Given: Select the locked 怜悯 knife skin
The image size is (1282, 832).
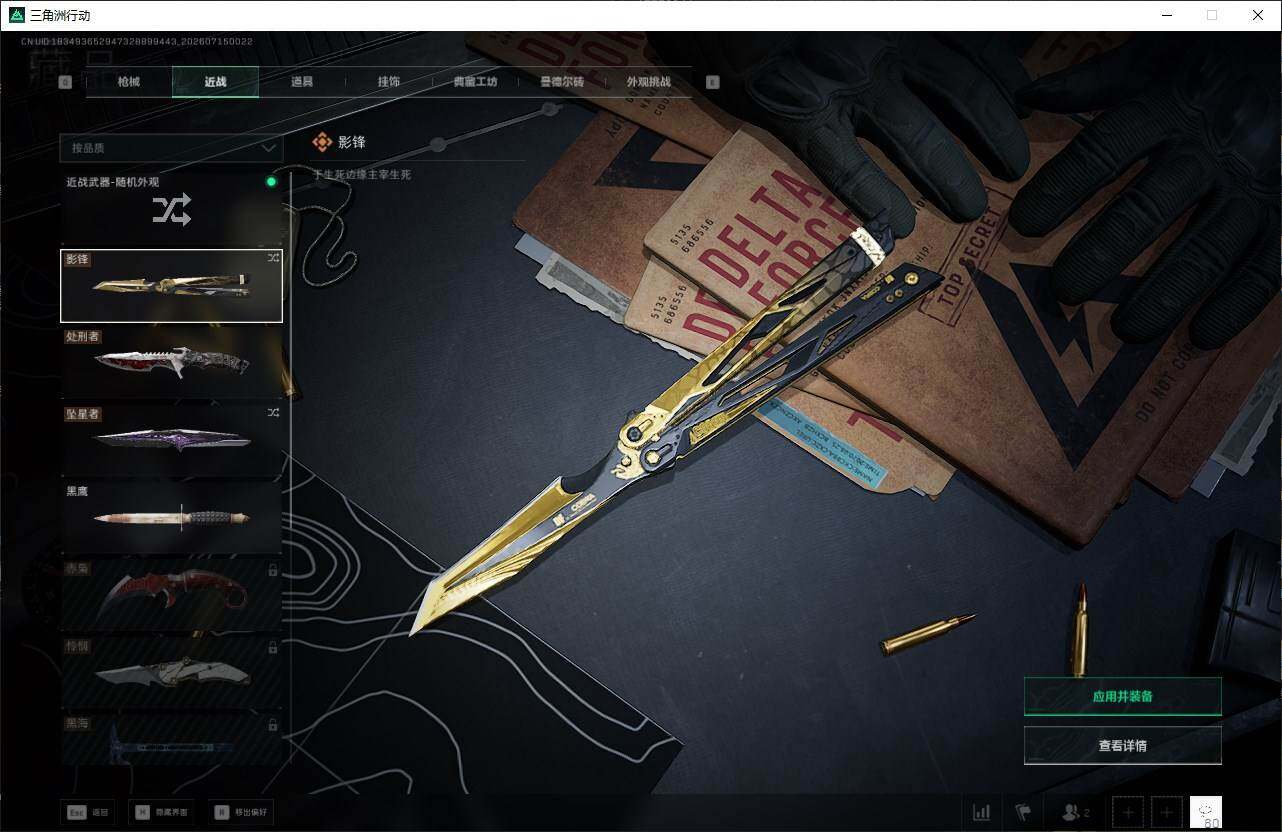Looking at the screenshot, I should click(x=171, y=673).
